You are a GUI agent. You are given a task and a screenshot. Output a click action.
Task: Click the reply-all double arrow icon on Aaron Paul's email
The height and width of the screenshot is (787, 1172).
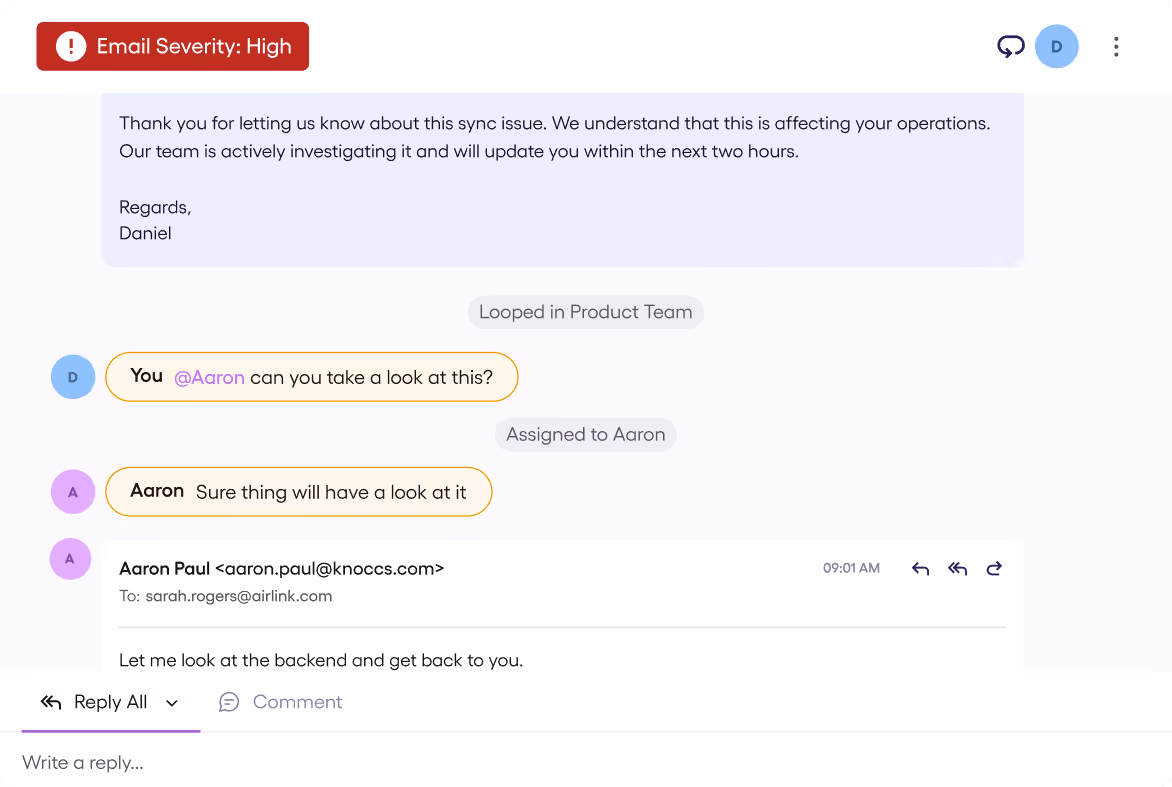point(957,569)
